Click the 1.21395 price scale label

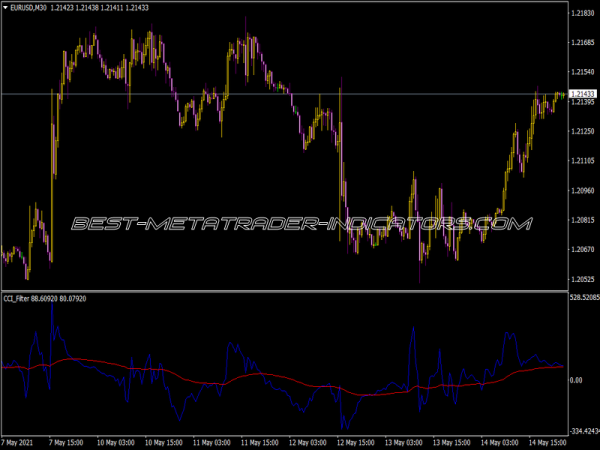[x=582, y=103]
